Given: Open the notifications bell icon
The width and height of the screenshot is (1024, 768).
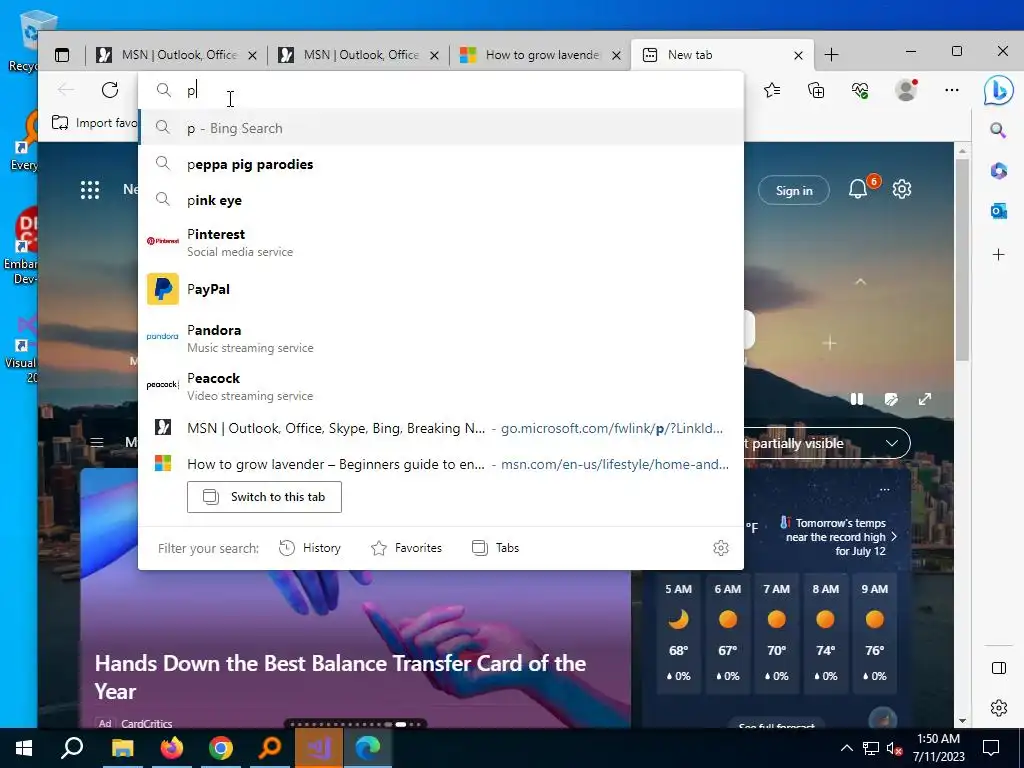Looking at the screenshot, I should click(x=857, y=189).
